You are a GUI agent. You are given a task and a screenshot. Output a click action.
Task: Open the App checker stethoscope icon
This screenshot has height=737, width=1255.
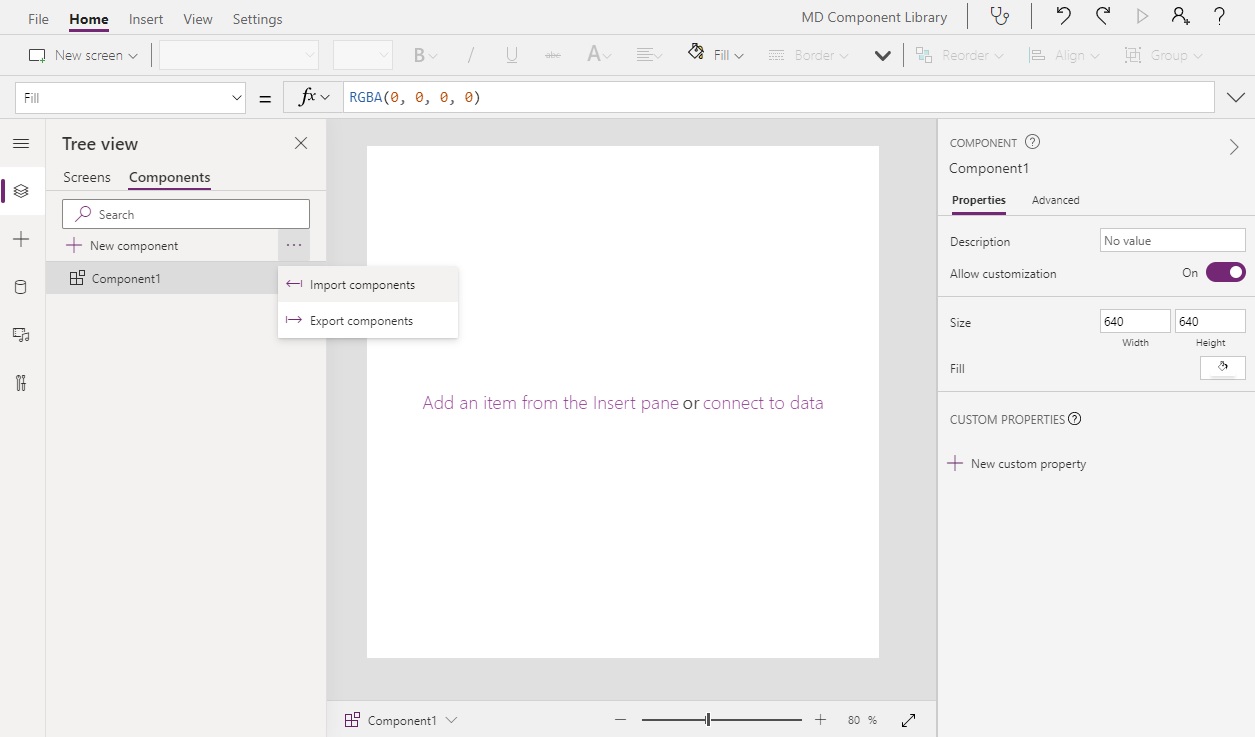998,17
